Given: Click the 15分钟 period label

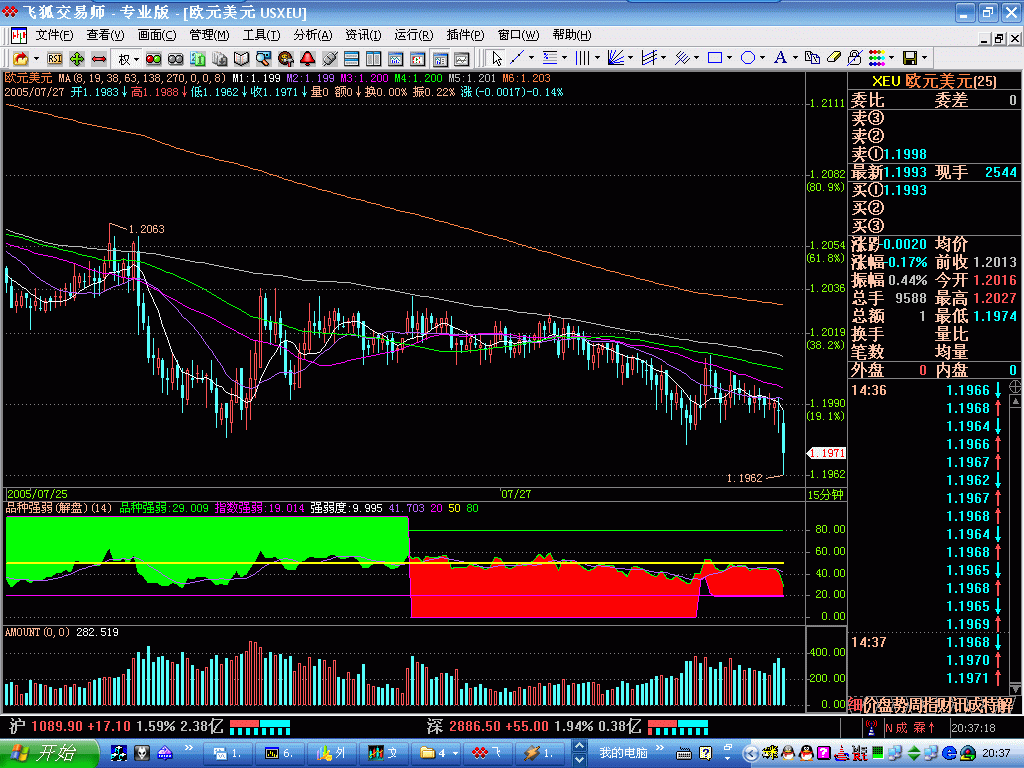Looking at the screenshot, I should click(x=825, y=495).
